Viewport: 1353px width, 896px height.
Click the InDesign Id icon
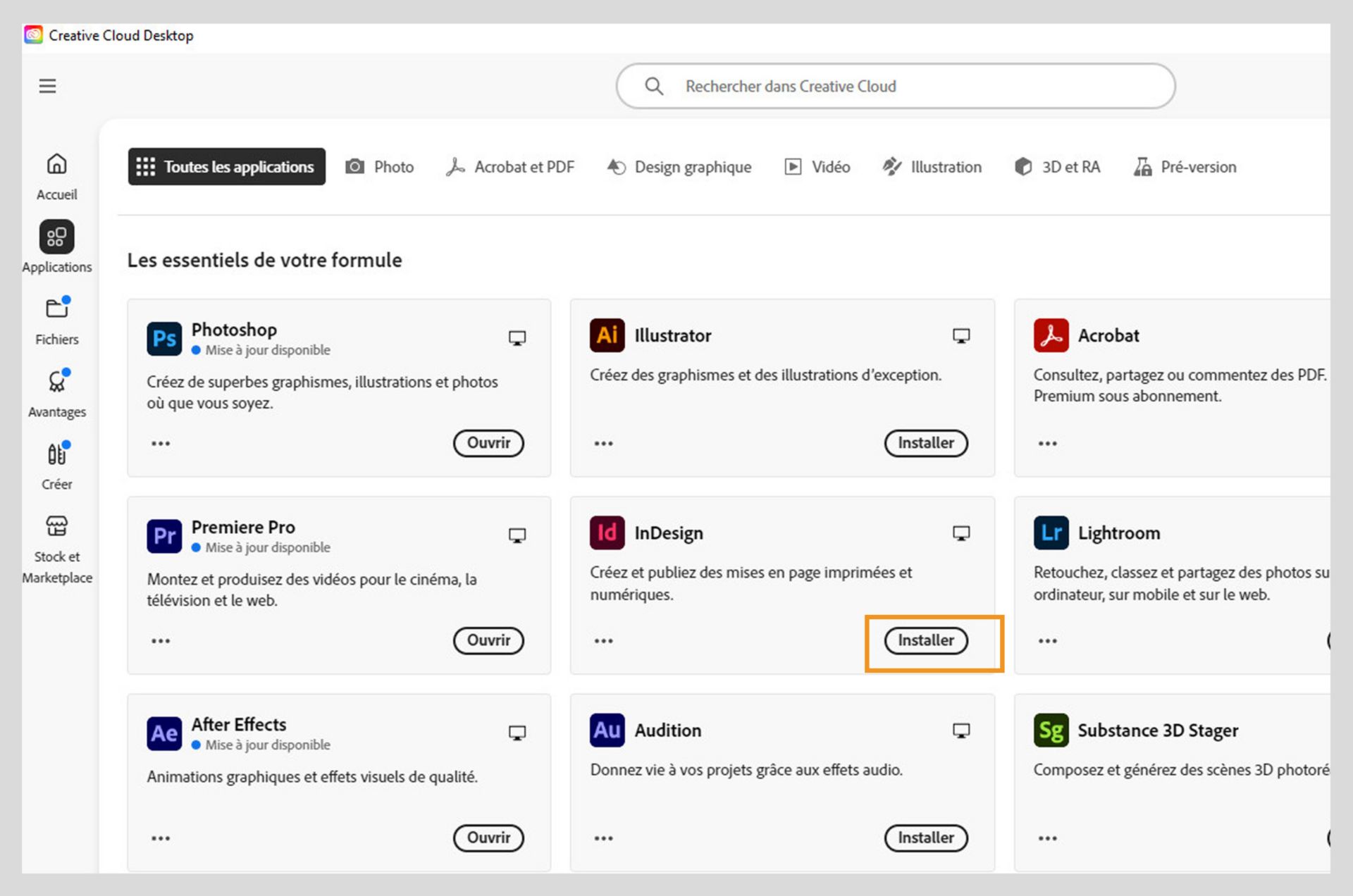point(607,533)
